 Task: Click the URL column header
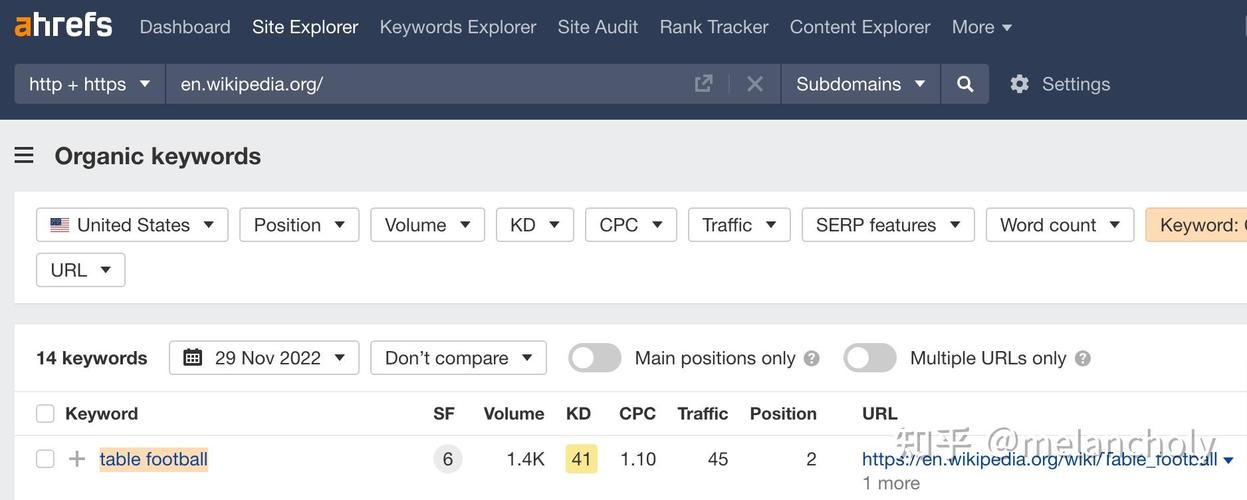pyautogui.click(x=880, y=413)
